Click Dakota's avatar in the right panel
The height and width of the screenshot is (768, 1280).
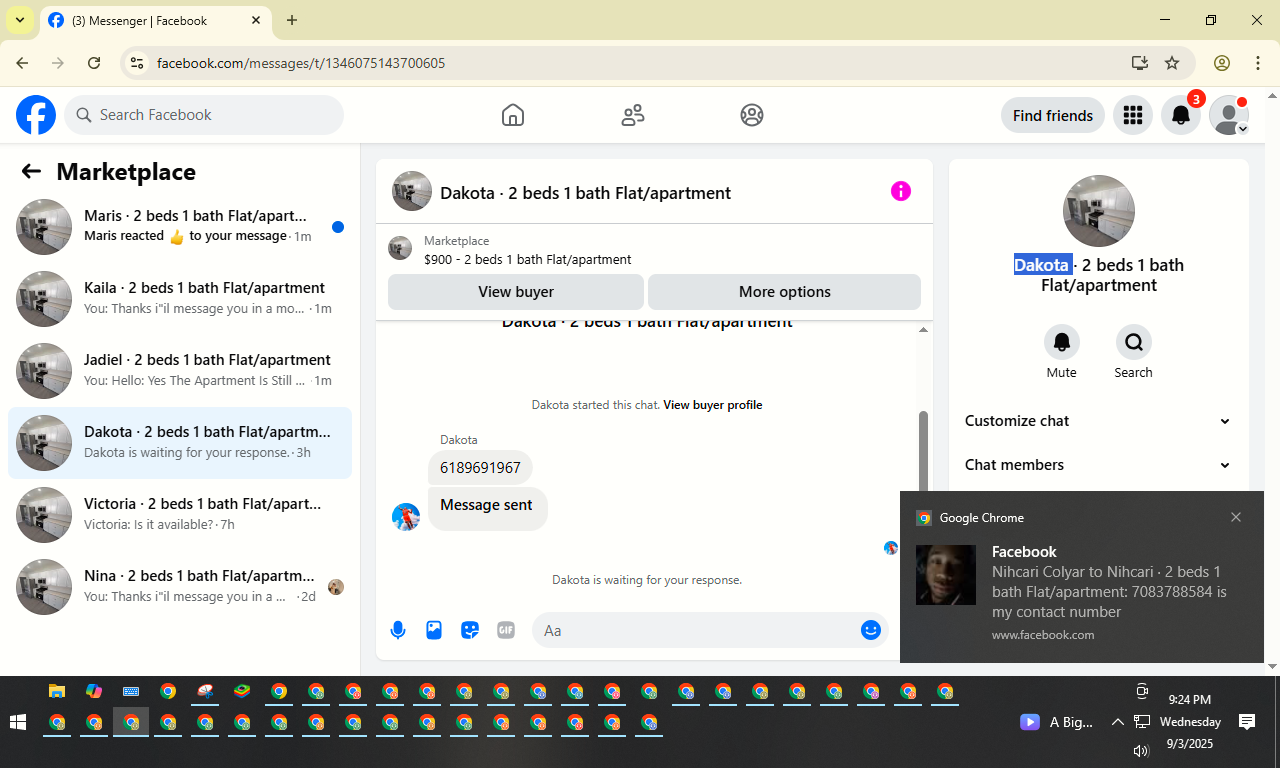coord(1099,211)
